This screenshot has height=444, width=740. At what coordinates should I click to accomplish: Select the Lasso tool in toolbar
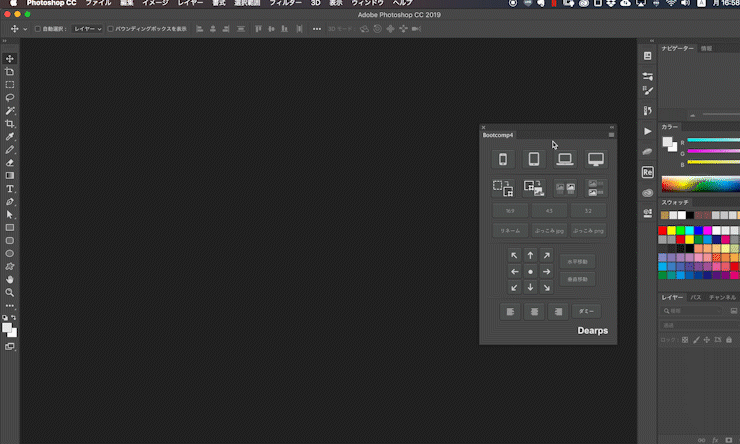pyautogui.click(x=10, y=98)
